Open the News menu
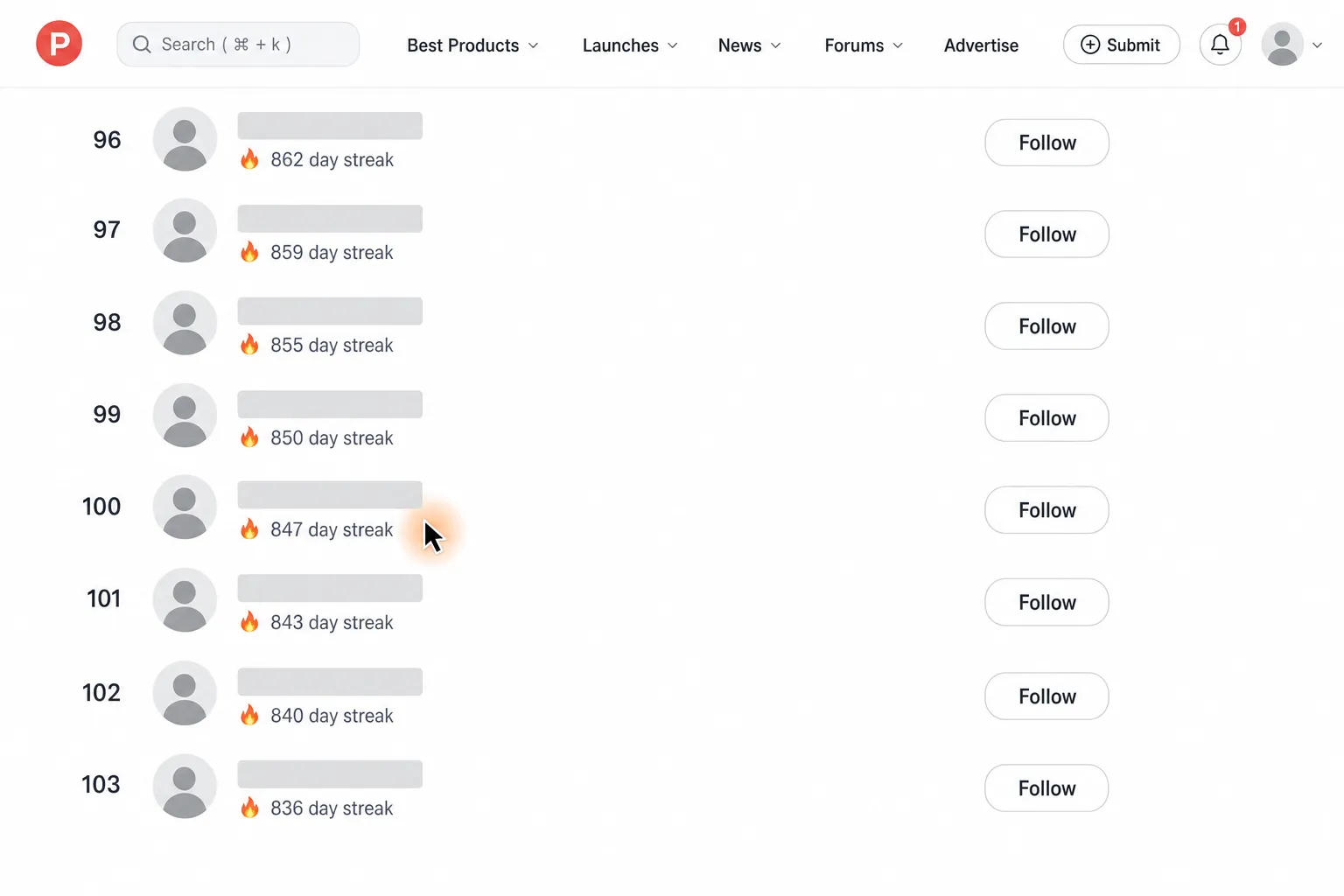Viewport: 1344px width, 896px height. 750,45
